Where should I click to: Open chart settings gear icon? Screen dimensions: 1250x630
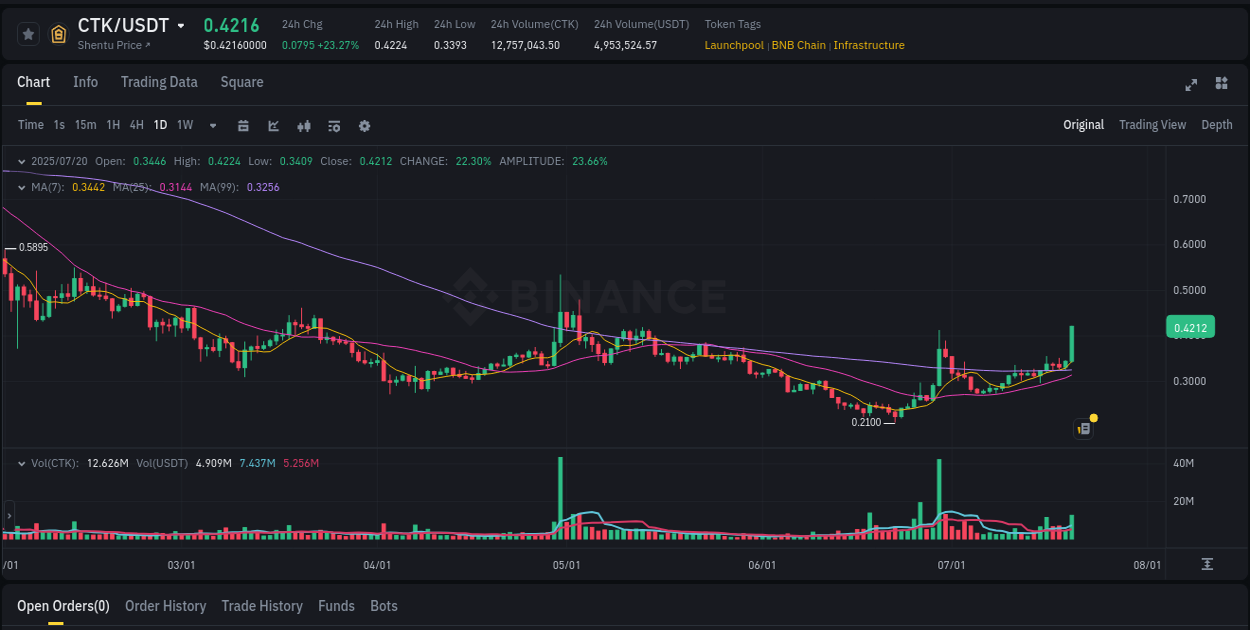tap(364, 126)
